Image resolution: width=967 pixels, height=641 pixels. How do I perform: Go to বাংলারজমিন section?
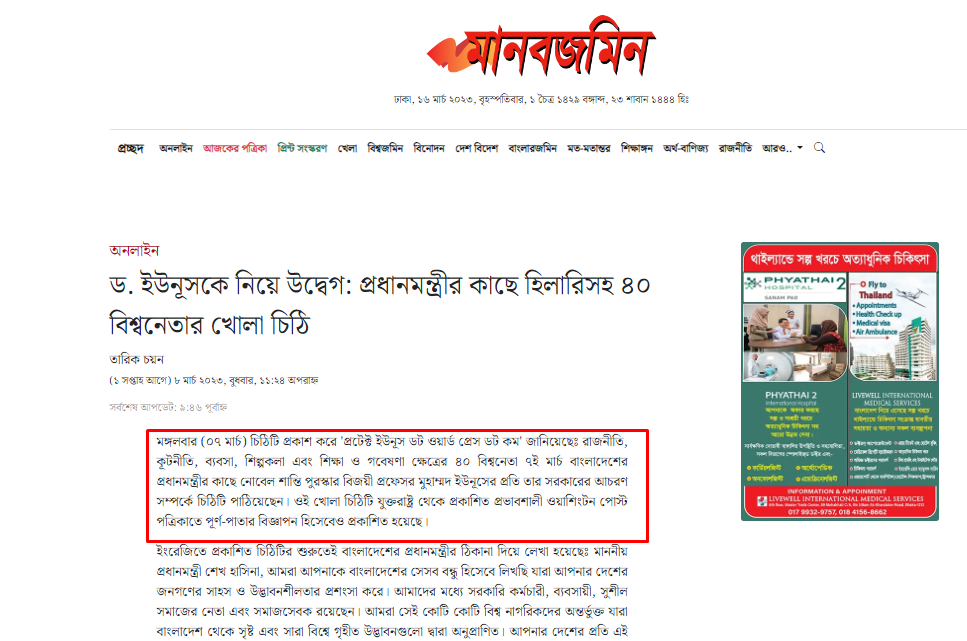pos(532,148)
